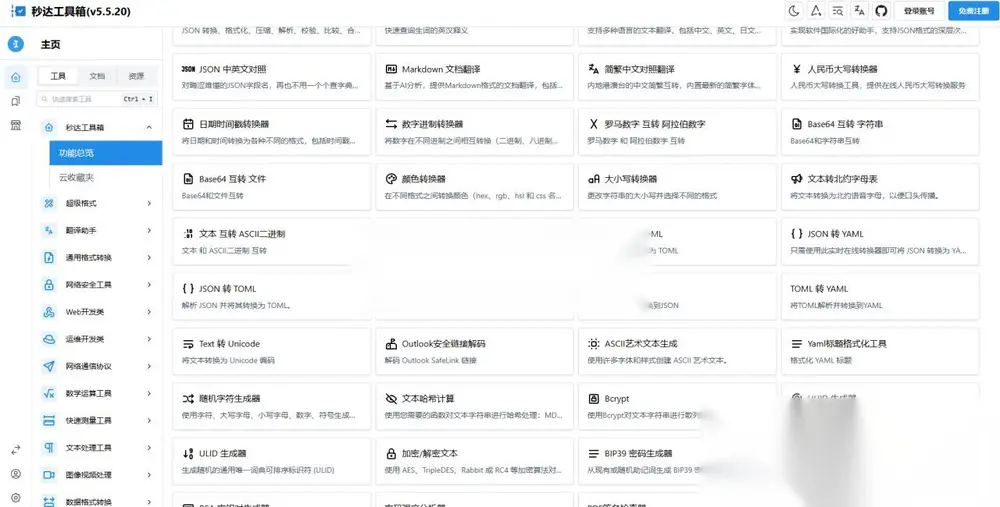Open the settings gear icon in rail

click(16, 497)
